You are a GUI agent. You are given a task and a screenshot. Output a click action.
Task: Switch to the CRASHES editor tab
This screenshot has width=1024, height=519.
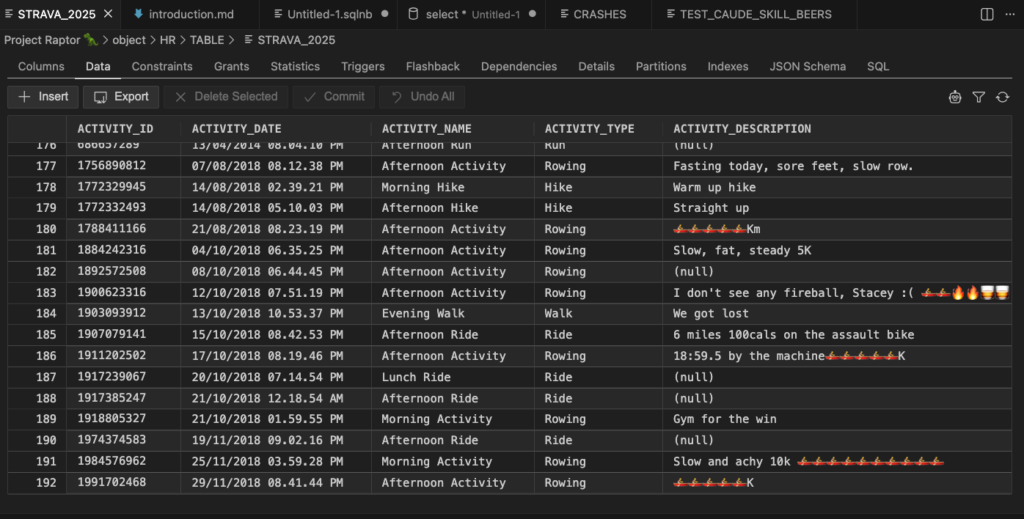click(600, 15)
